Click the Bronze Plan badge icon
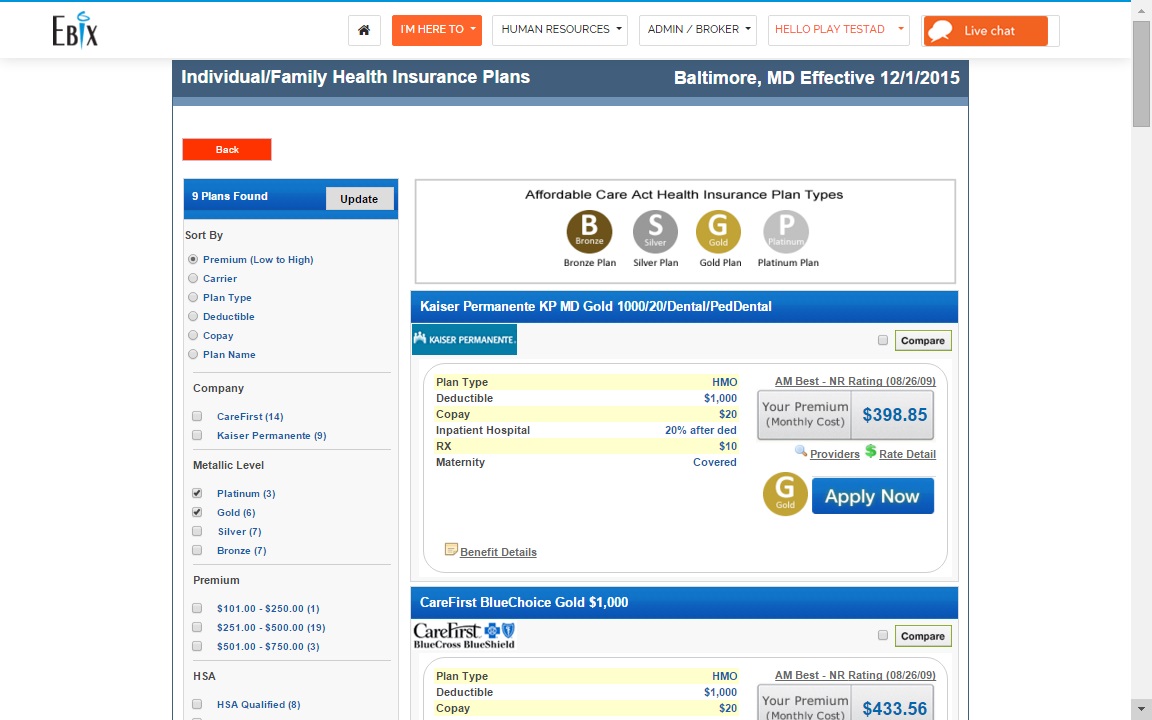The image size is (1152, 720). click(x=589, y=232)
